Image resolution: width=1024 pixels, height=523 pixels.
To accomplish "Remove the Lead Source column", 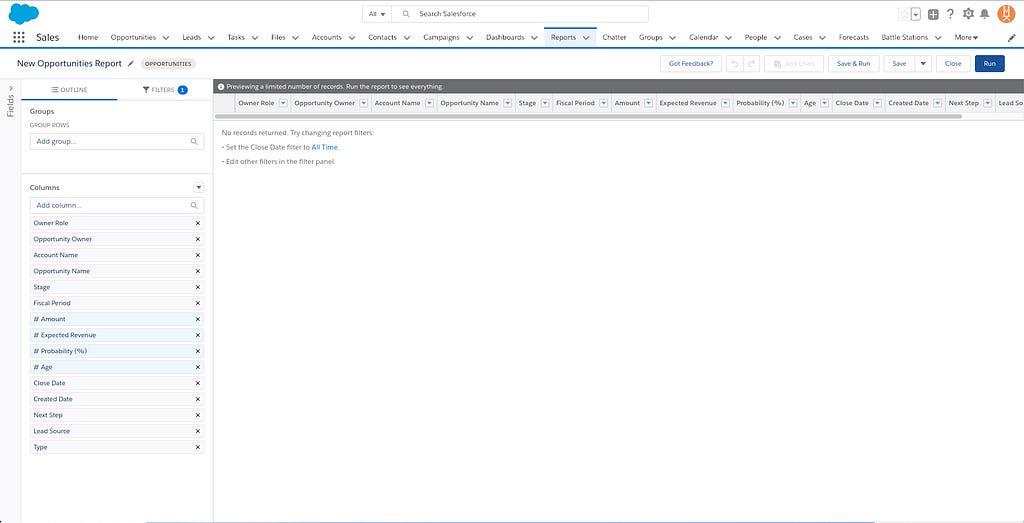I will [x=197, y=431].
